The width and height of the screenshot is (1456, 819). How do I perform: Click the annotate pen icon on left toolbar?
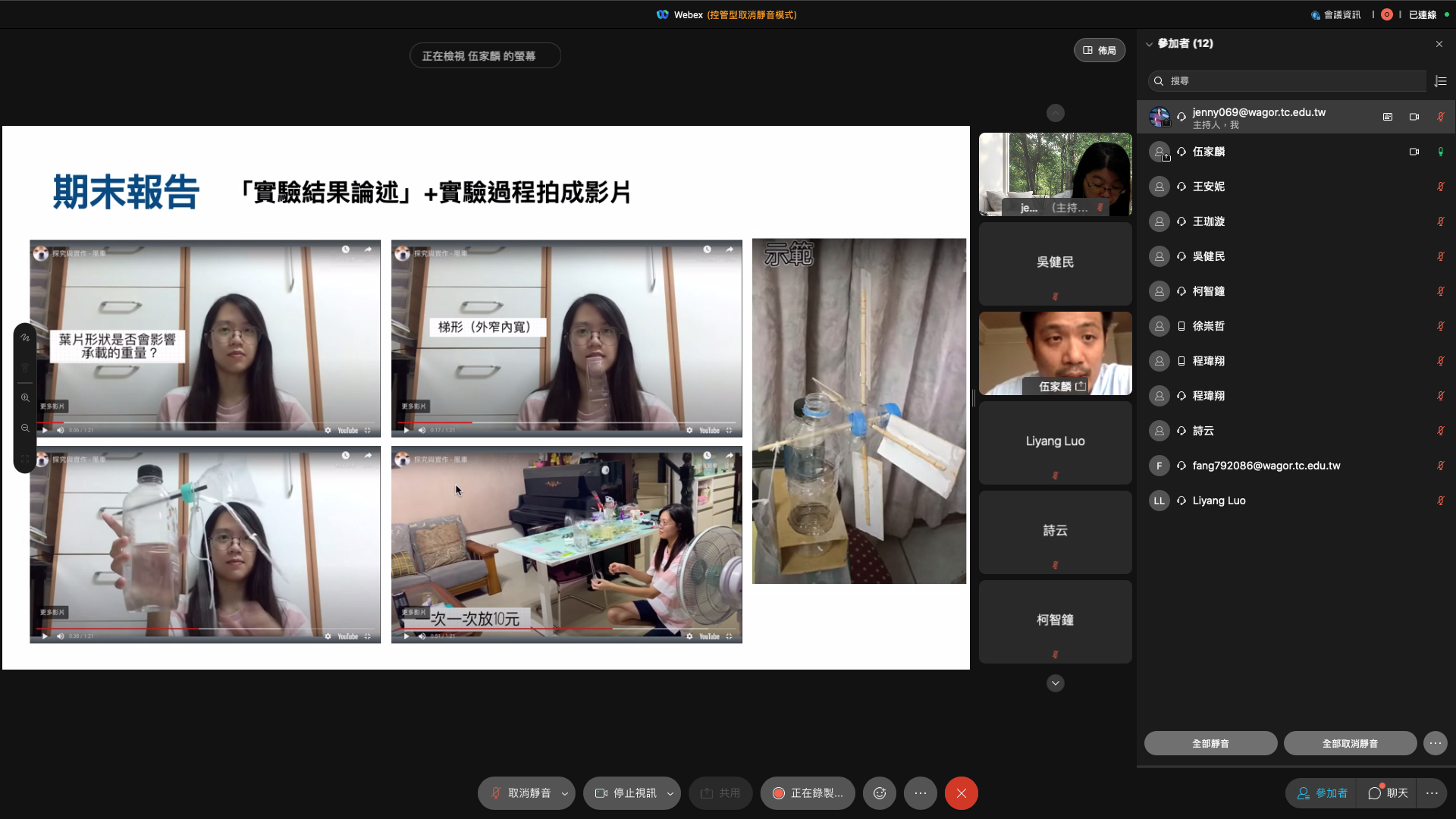point(25,337)
